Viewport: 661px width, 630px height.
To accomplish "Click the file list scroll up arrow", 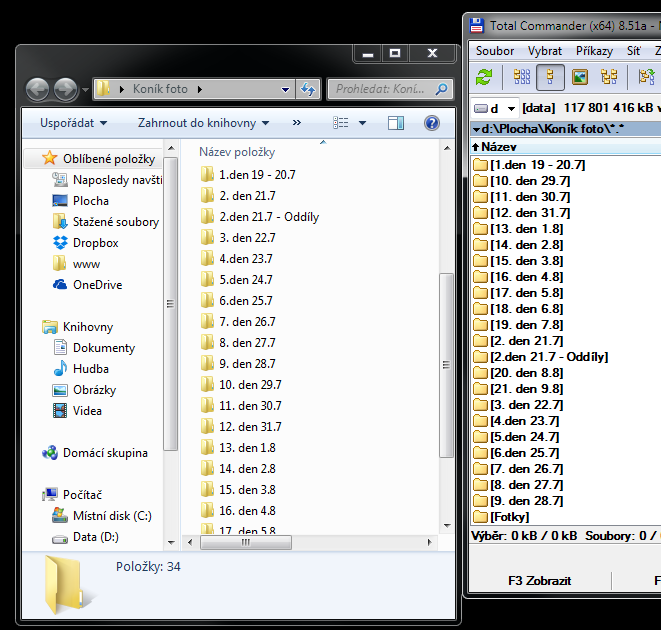I will coord(447,148).
